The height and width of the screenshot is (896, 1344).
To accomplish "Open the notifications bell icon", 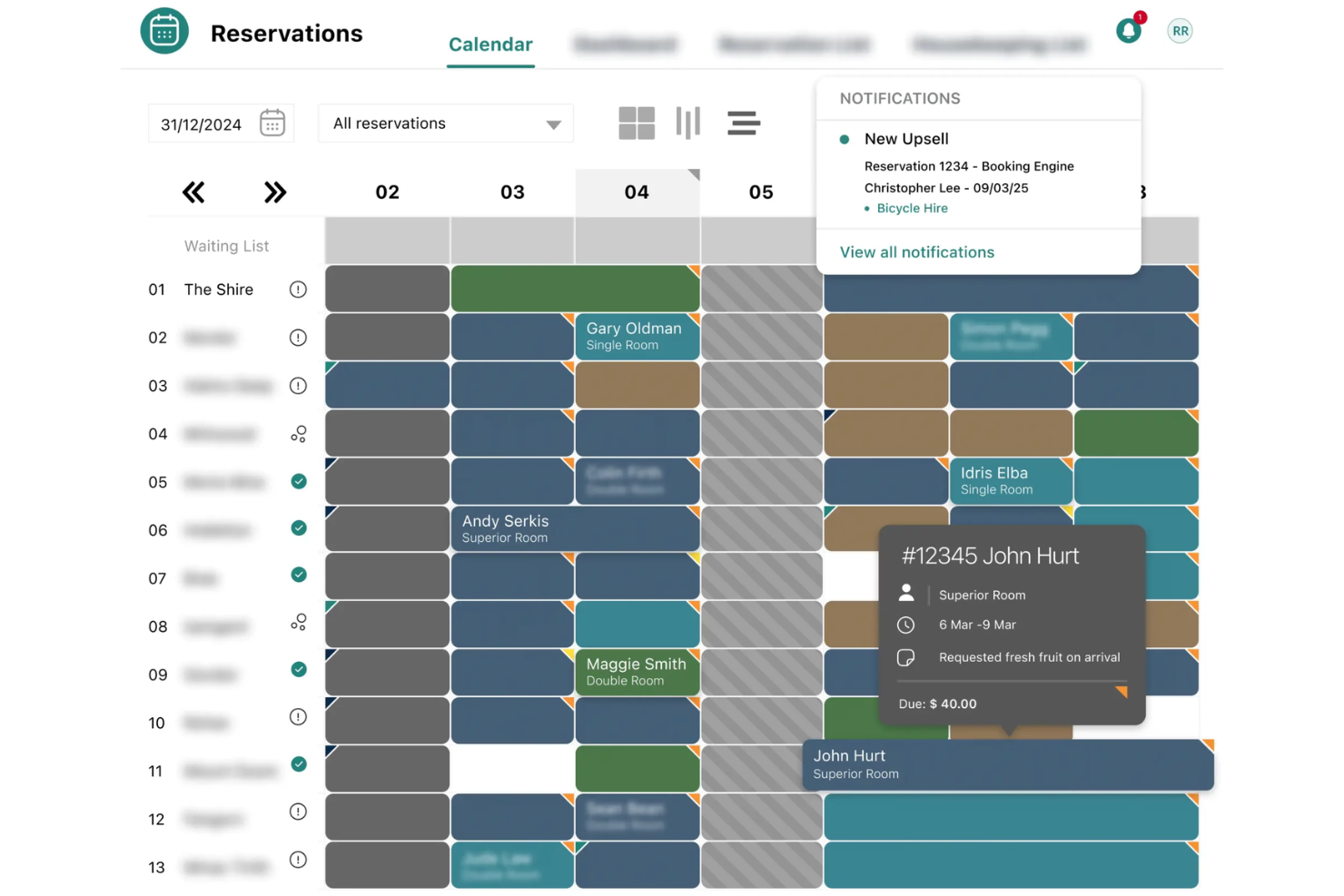I will [1128, 30].
